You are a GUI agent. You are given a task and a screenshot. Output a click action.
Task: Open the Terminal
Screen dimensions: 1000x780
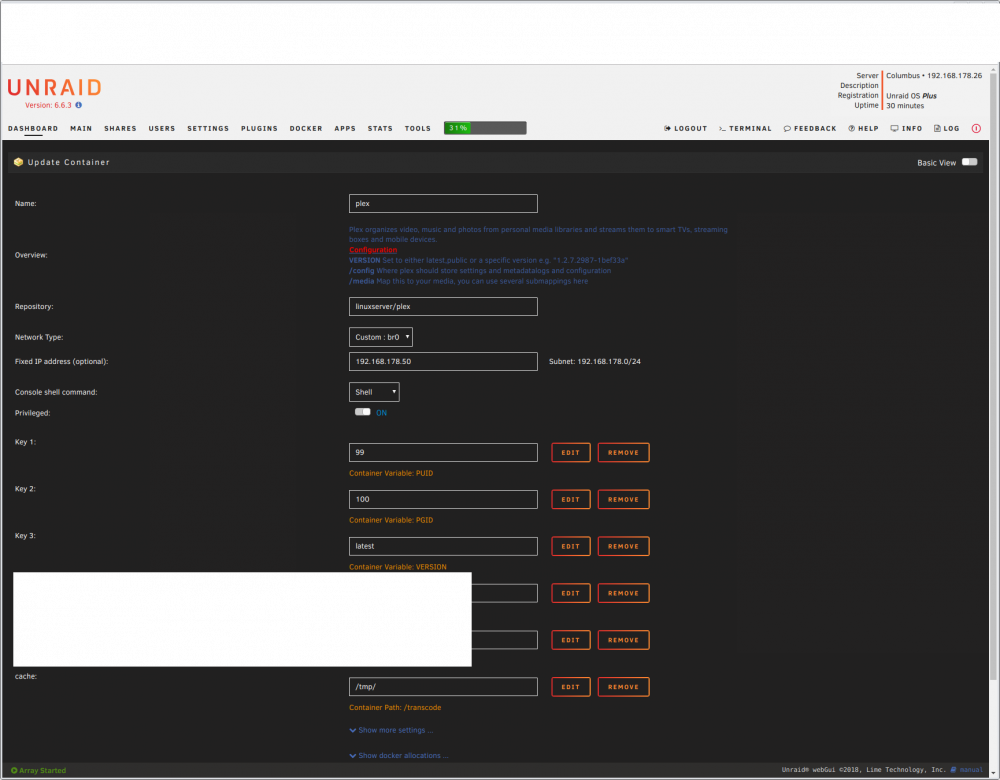pyautogui.click(x=745, y=128)
